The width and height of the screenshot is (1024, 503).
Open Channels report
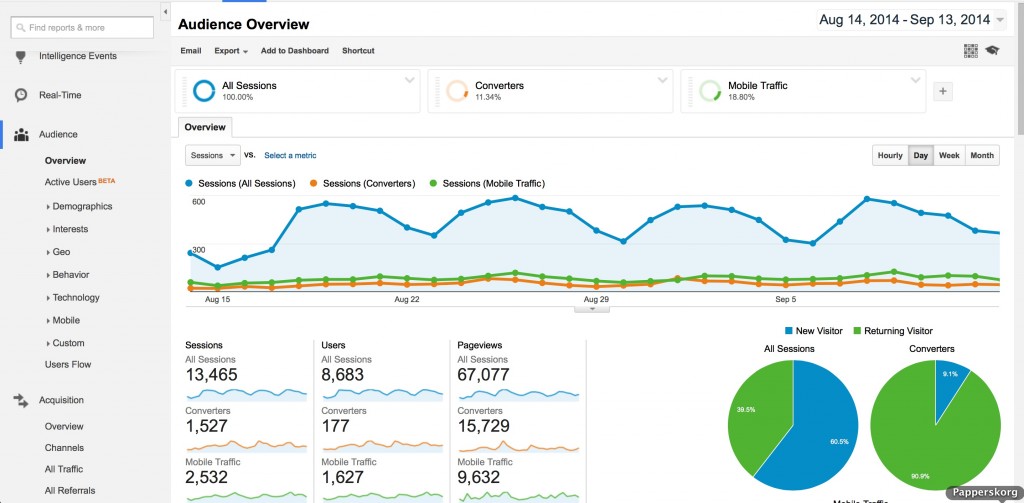click(x=64, y=448)
